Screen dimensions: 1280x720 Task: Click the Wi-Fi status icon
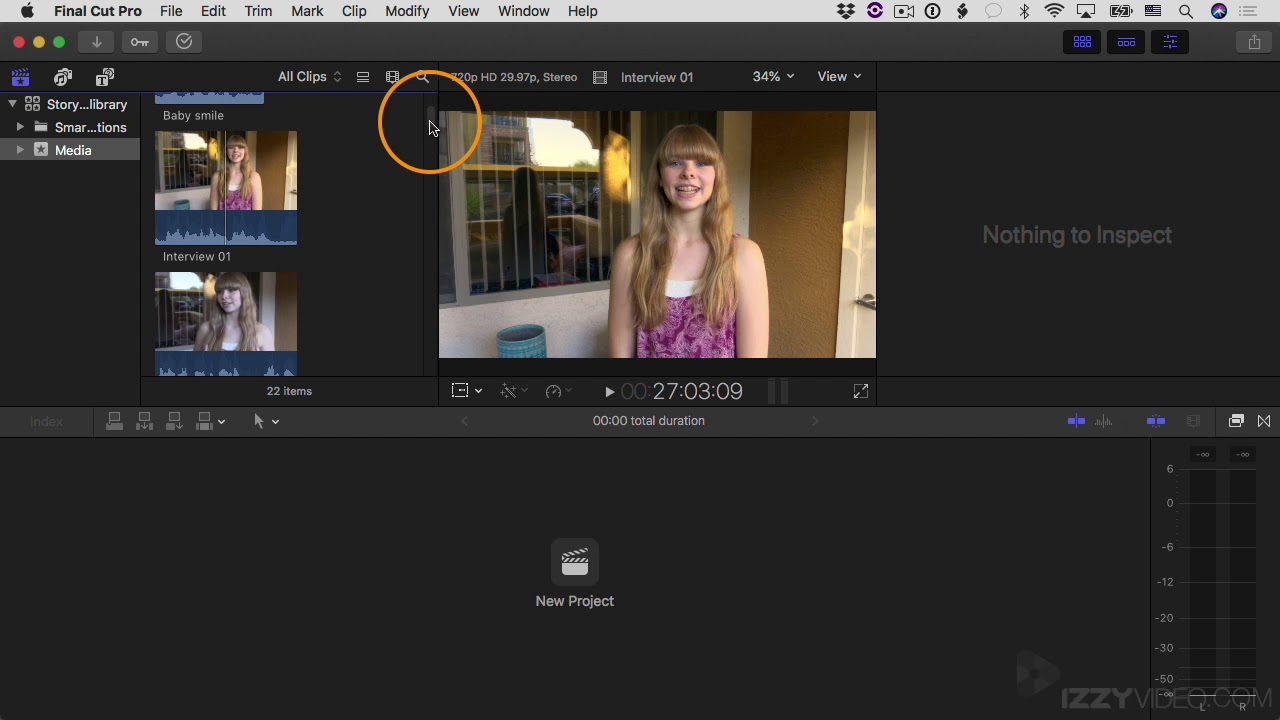(x=1054, y=11)
